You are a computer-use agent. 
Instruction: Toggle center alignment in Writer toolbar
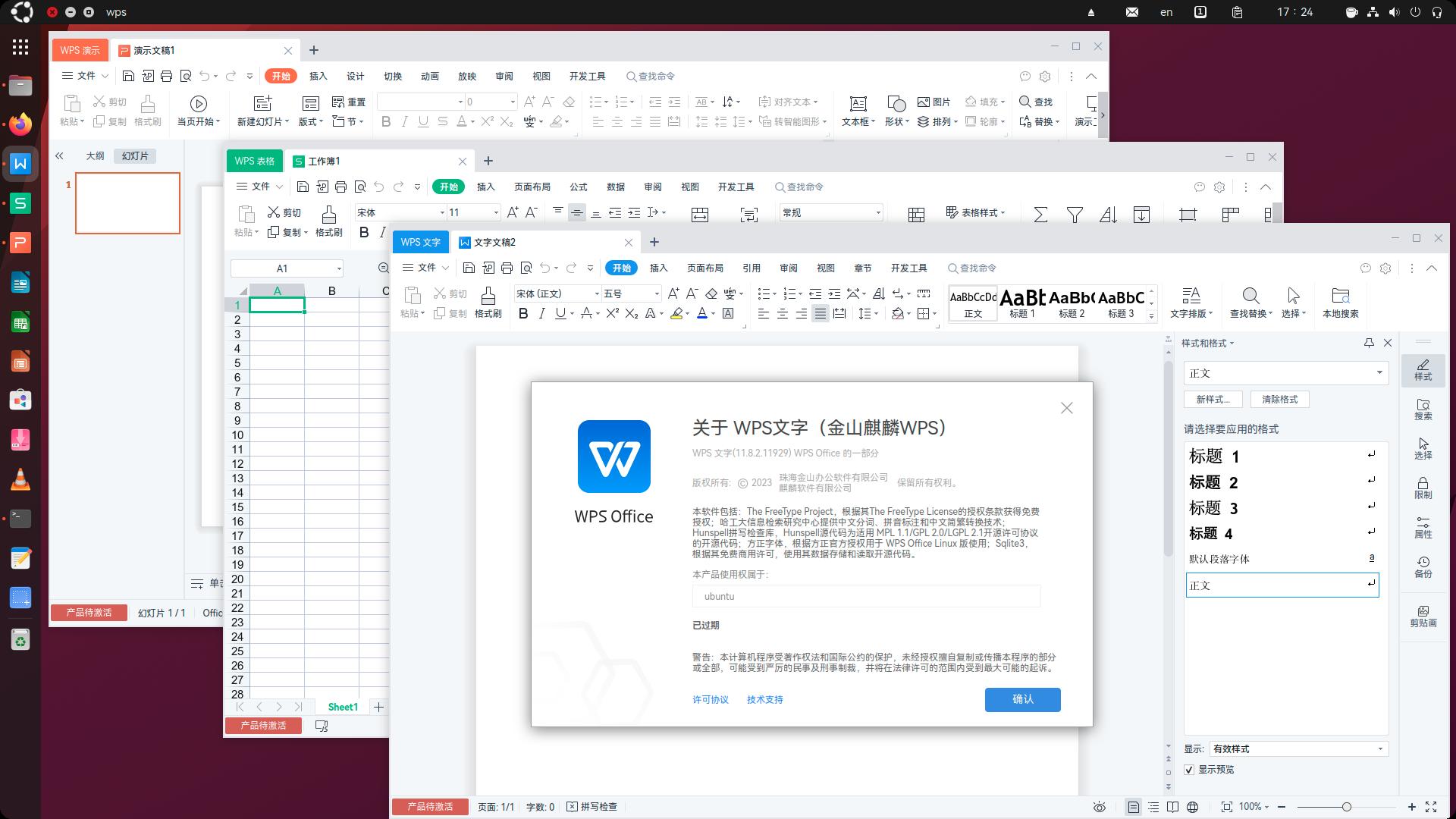point(783,313)
